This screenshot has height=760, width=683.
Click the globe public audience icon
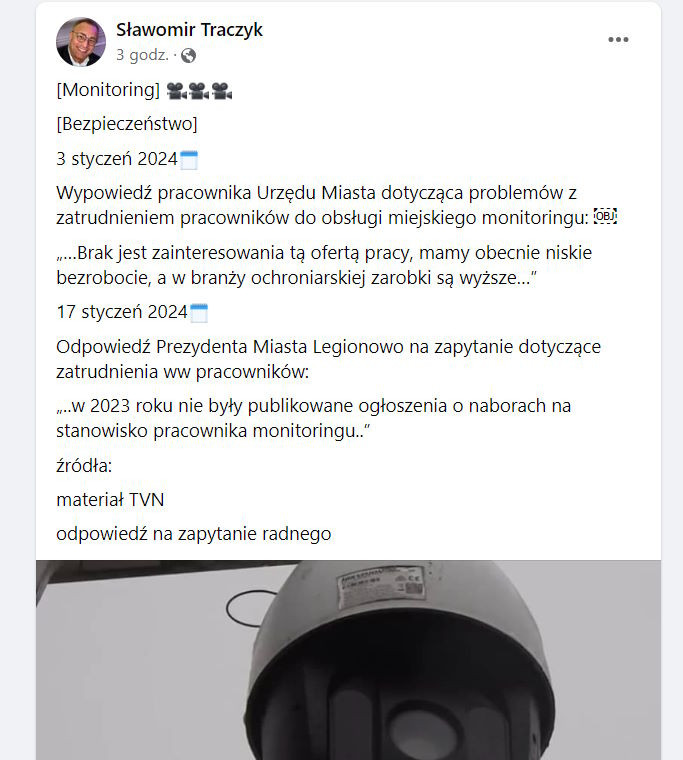coord(188,56)
